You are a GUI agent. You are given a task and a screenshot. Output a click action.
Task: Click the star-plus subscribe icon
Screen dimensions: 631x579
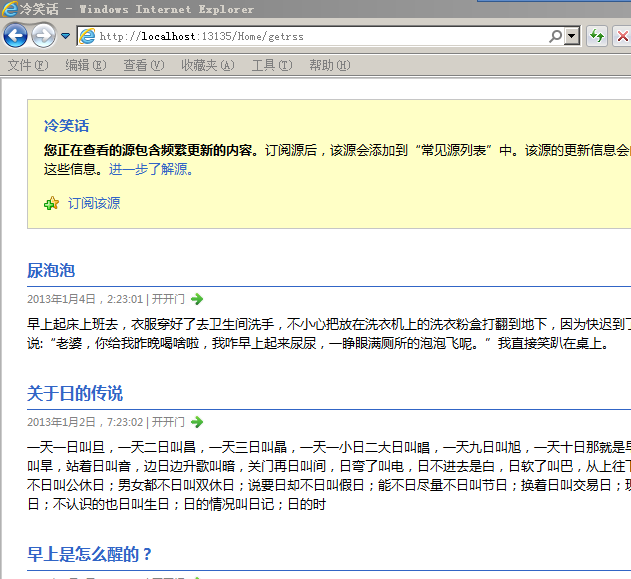[51, 203]
